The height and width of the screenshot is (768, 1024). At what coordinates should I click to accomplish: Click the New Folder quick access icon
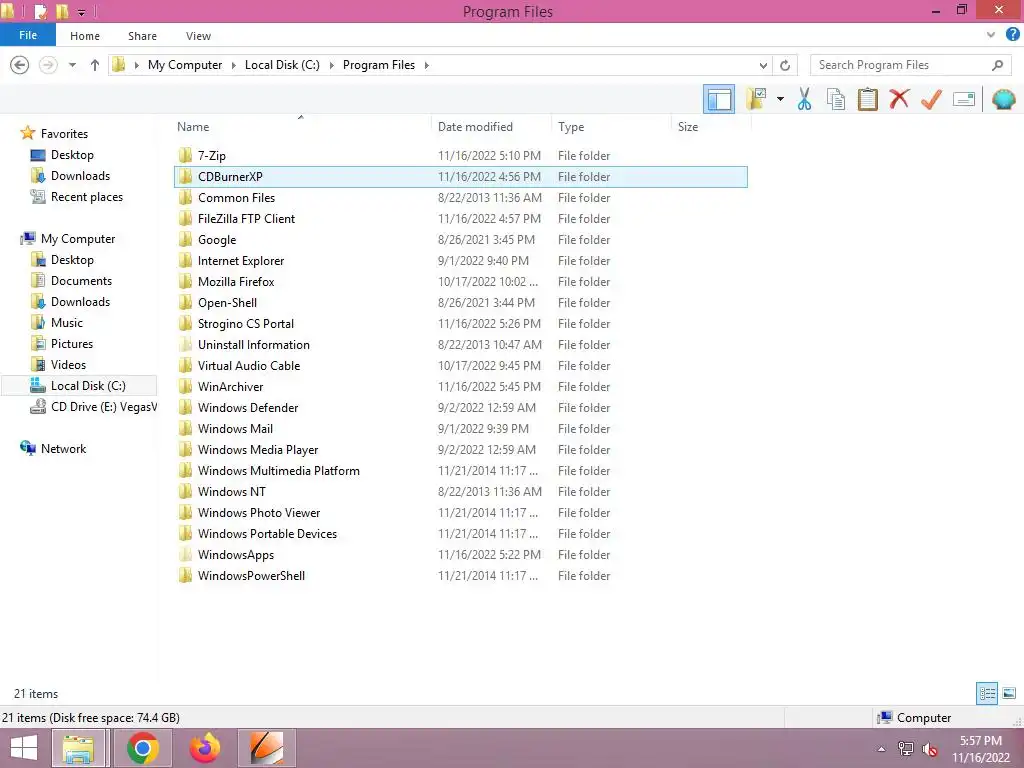[x=62, y=11]
